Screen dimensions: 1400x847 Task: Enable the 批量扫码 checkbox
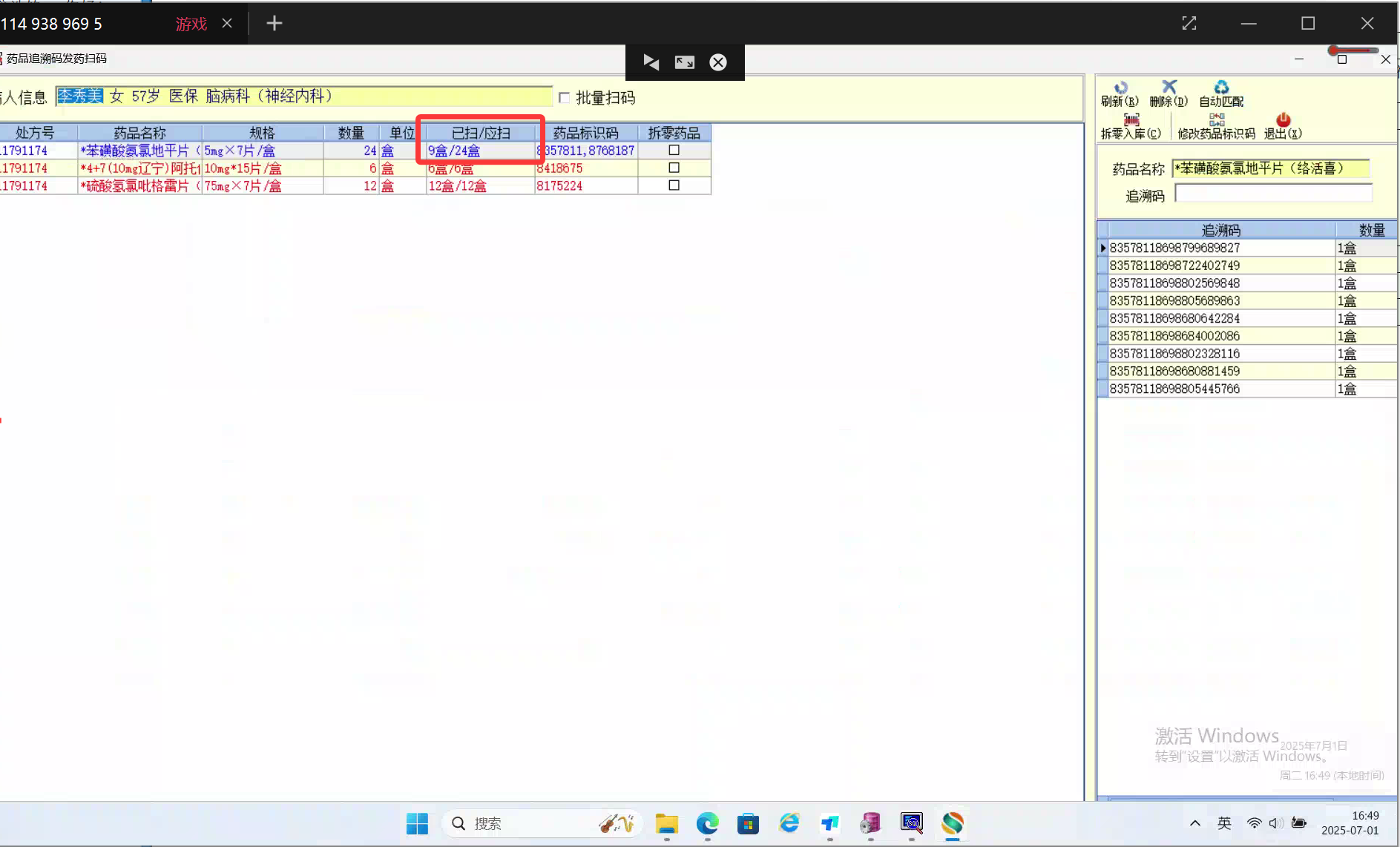565,98
